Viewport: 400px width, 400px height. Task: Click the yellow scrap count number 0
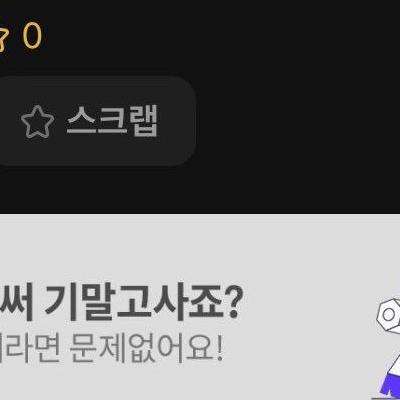coord(32,35)
